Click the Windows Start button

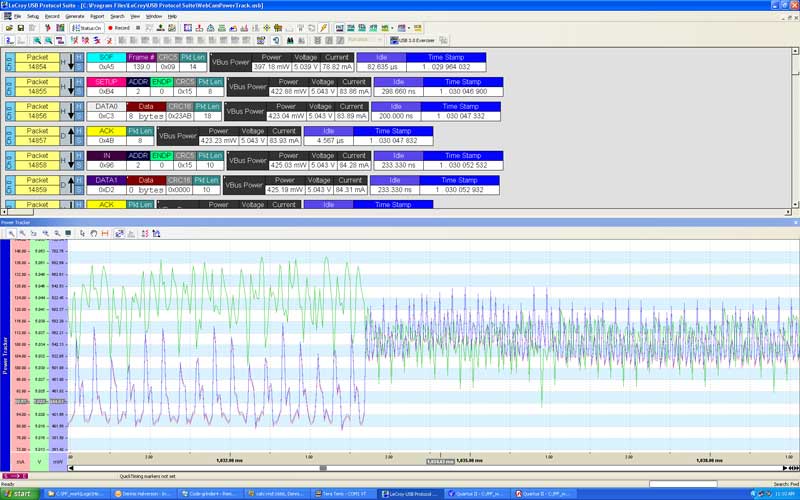click(x=20, y=494)
